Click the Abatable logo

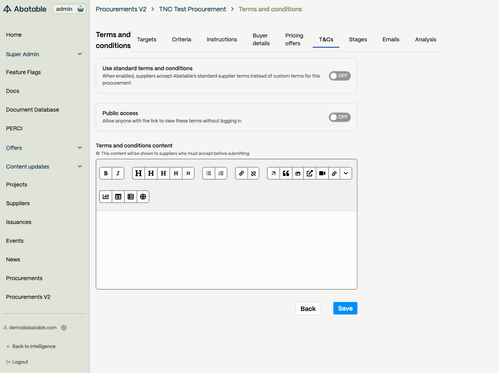25,9
